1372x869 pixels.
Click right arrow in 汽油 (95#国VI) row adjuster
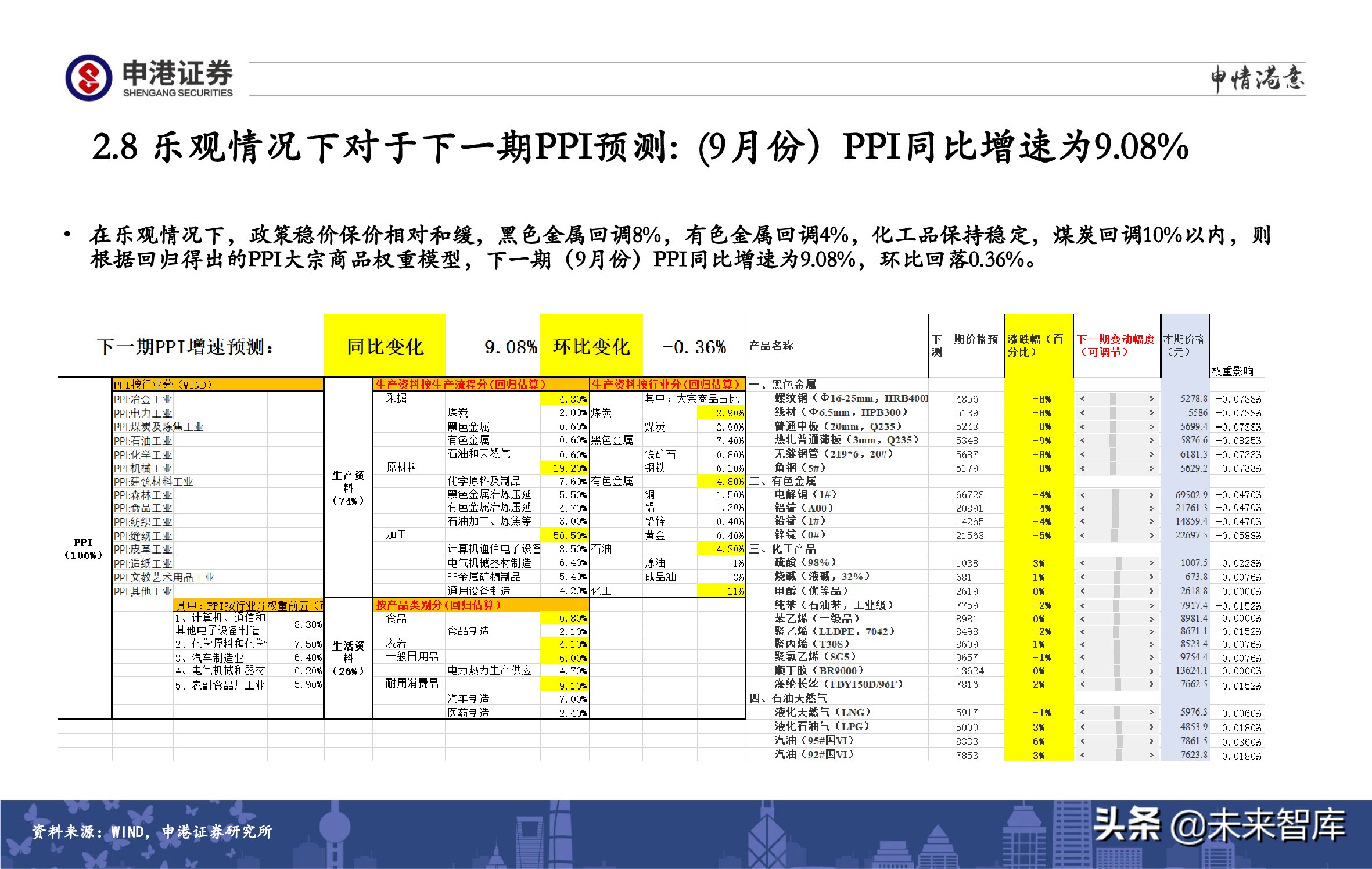1151,741
